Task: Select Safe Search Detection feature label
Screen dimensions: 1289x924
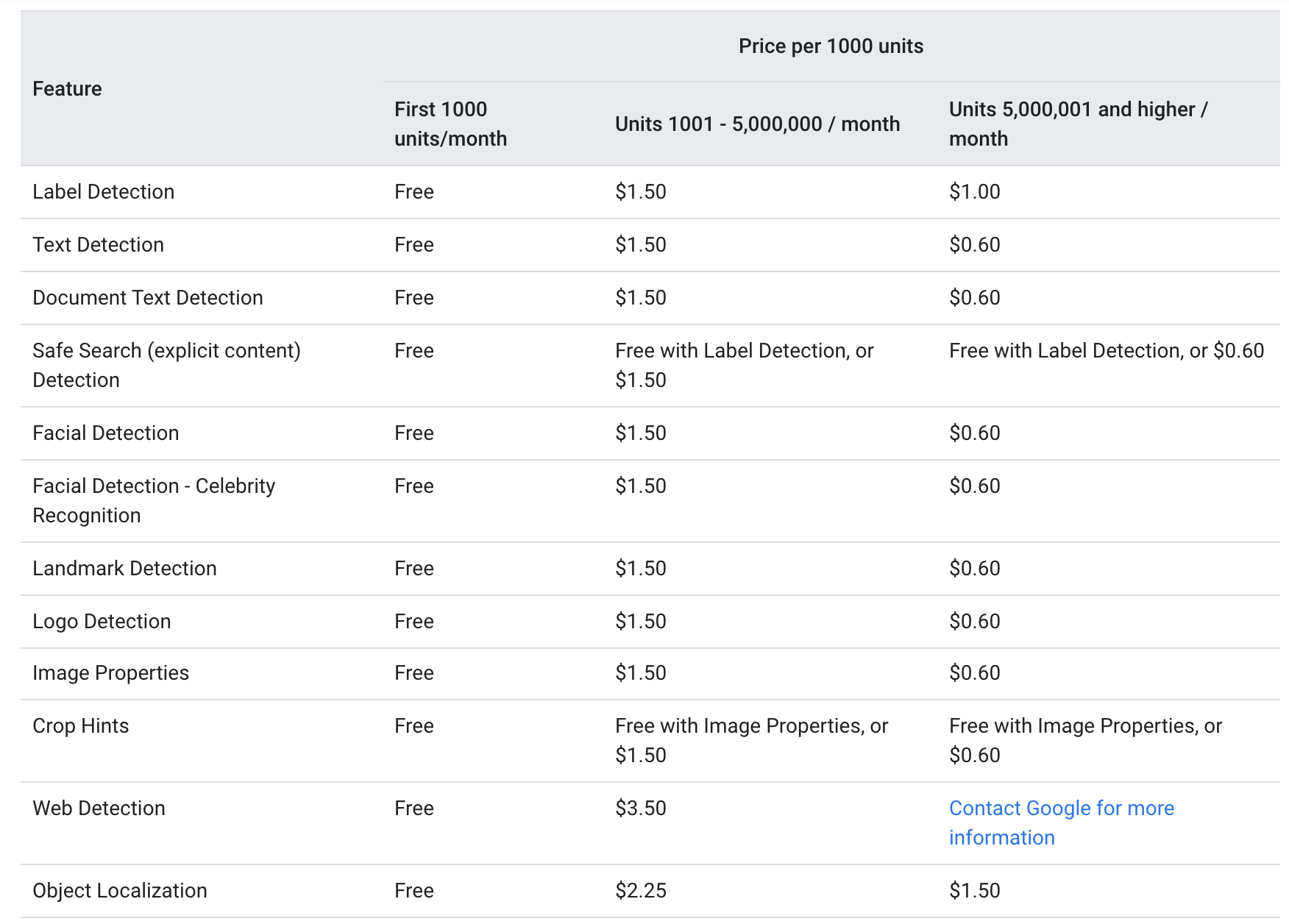Action: [x=166, y=365]
